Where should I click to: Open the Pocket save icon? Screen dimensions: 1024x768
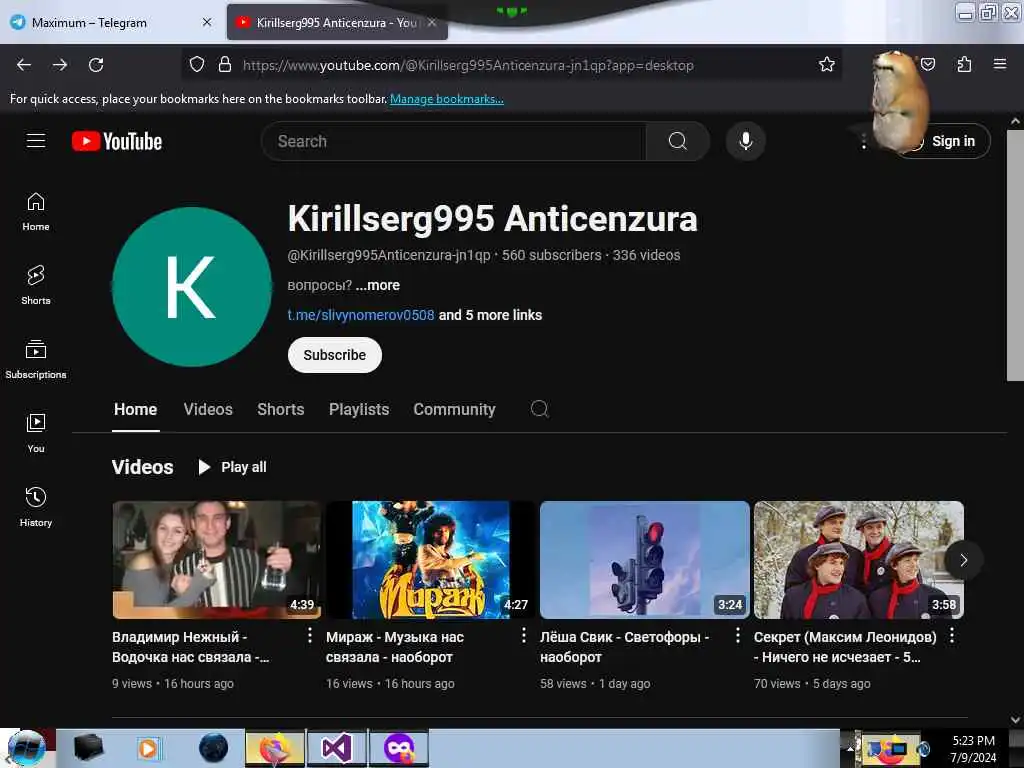tap(928, 64)
